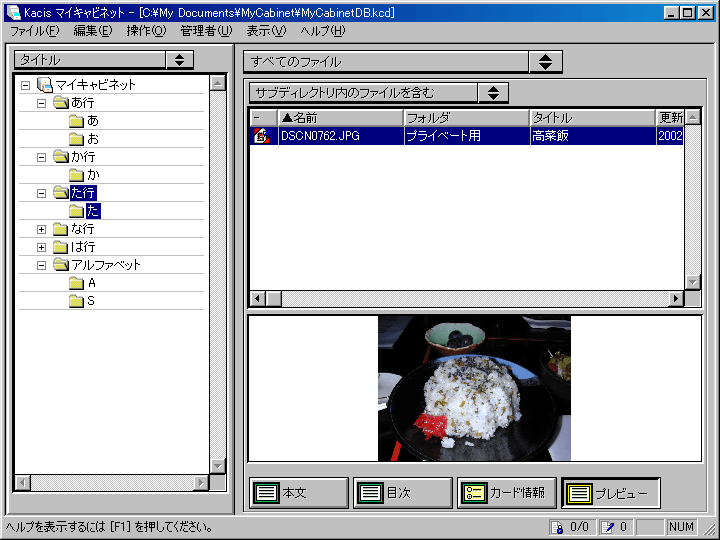The width and height of the screenshot is (720, 540).
Task: Click the tree panel scroll up arrow
Action: click(x=217, y=83)
